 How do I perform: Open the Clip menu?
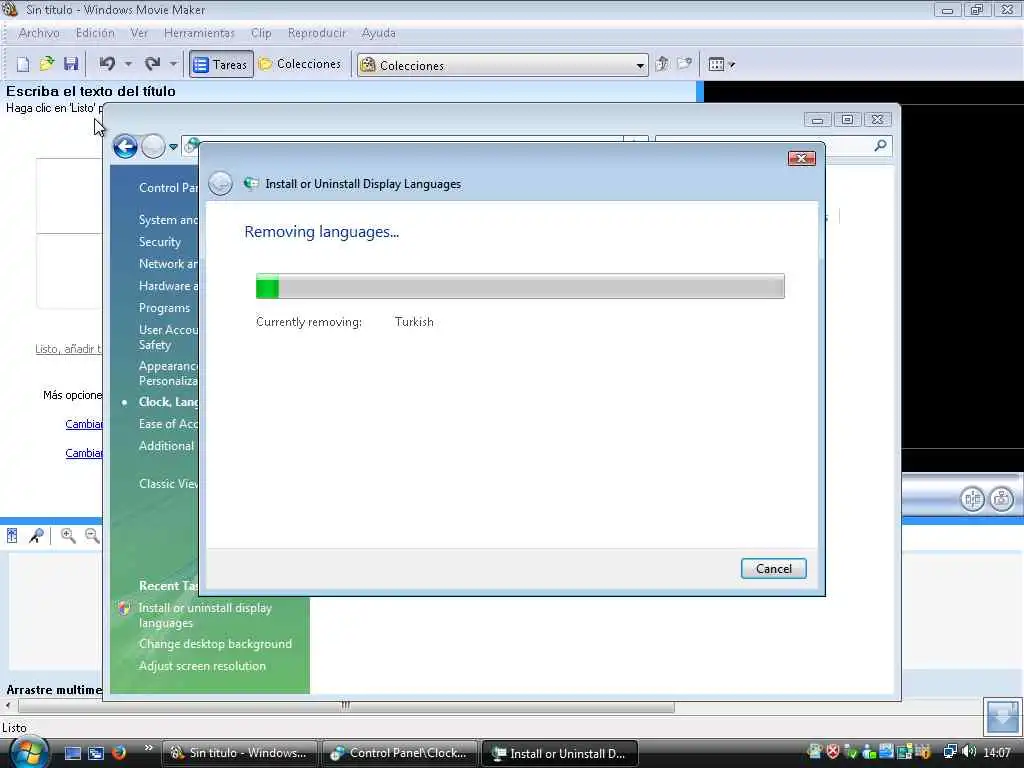pyautogui.click(x=261, y=33)
